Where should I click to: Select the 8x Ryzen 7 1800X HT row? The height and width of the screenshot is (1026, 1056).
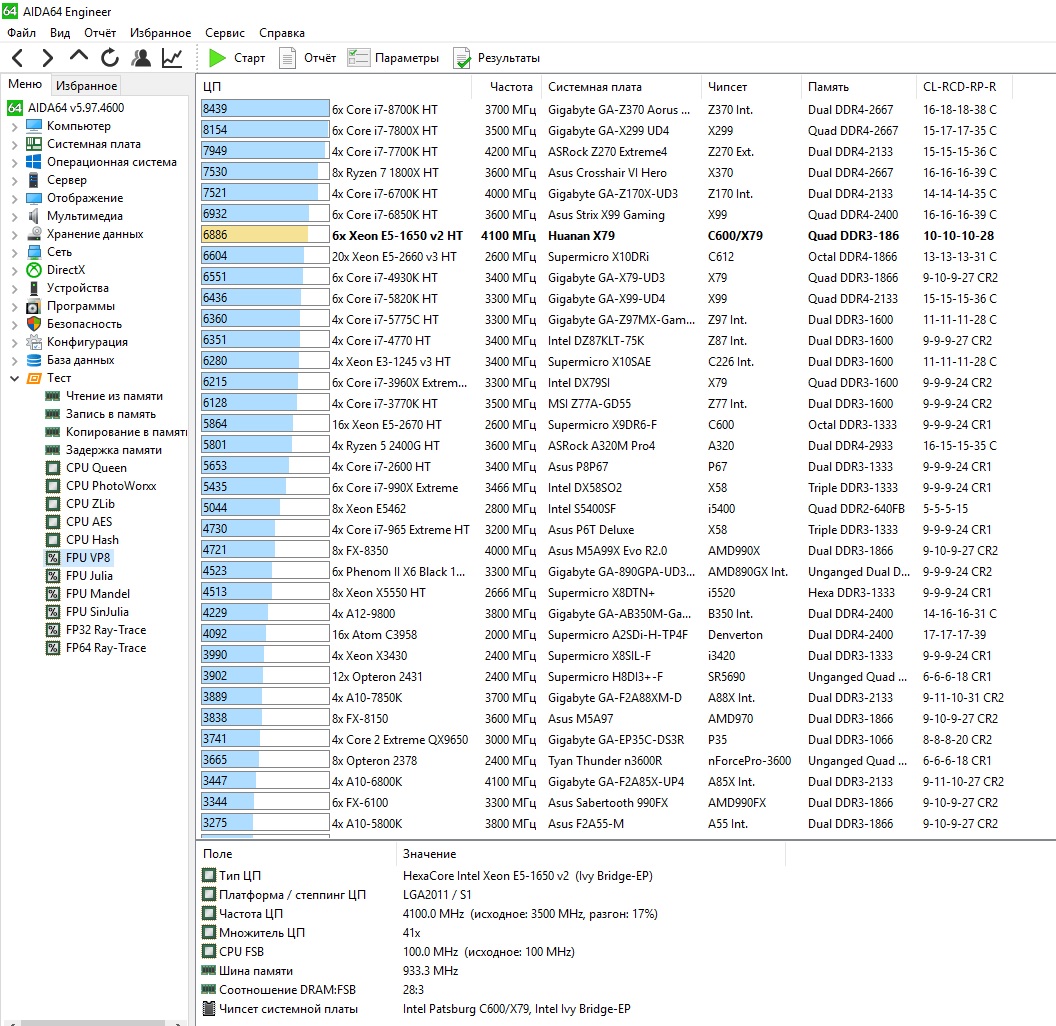pyautogui.click(x=602, y=172)
